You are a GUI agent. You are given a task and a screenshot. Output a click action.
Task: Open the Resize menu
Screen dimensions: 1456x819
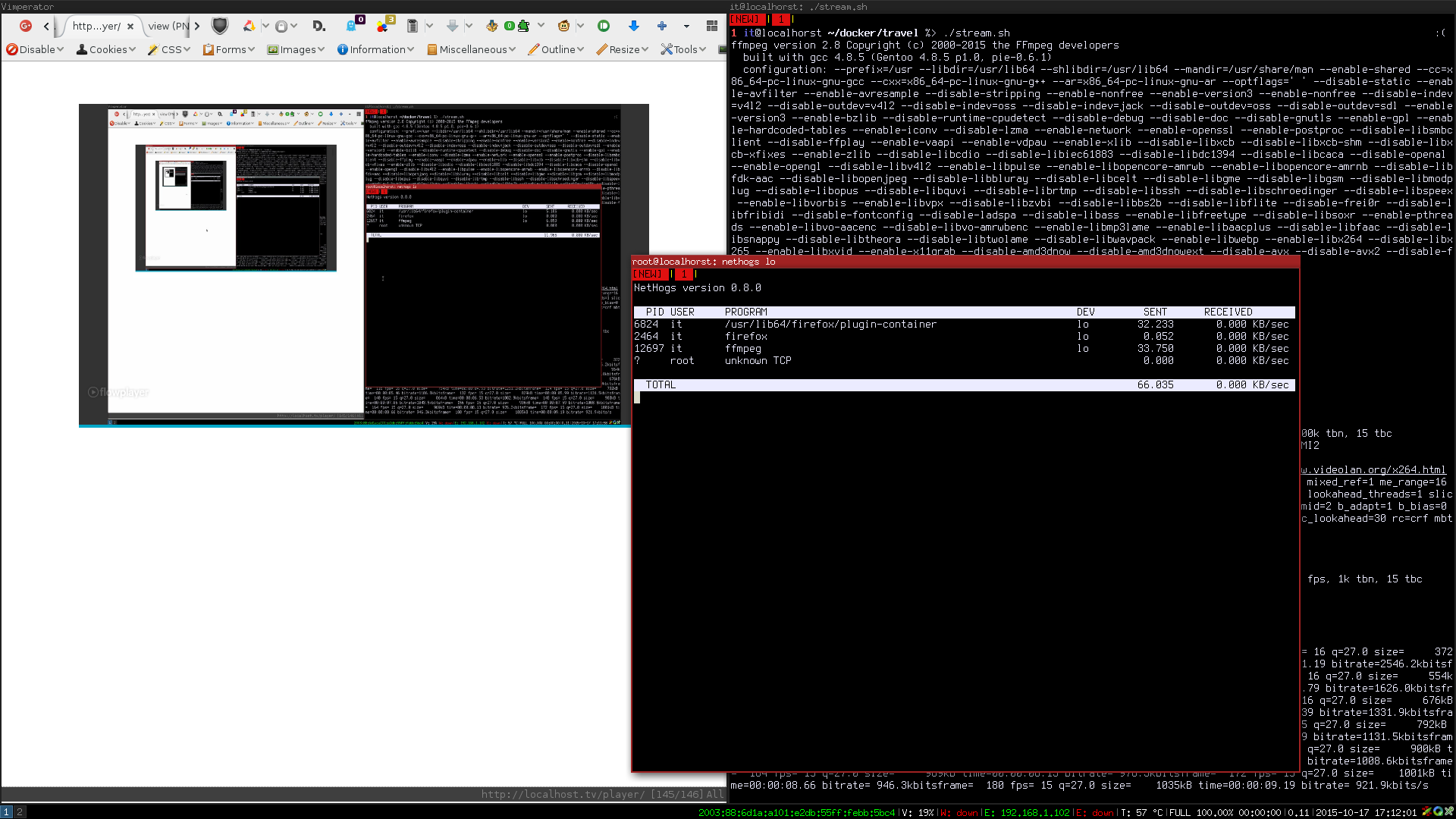click(623, 49)
